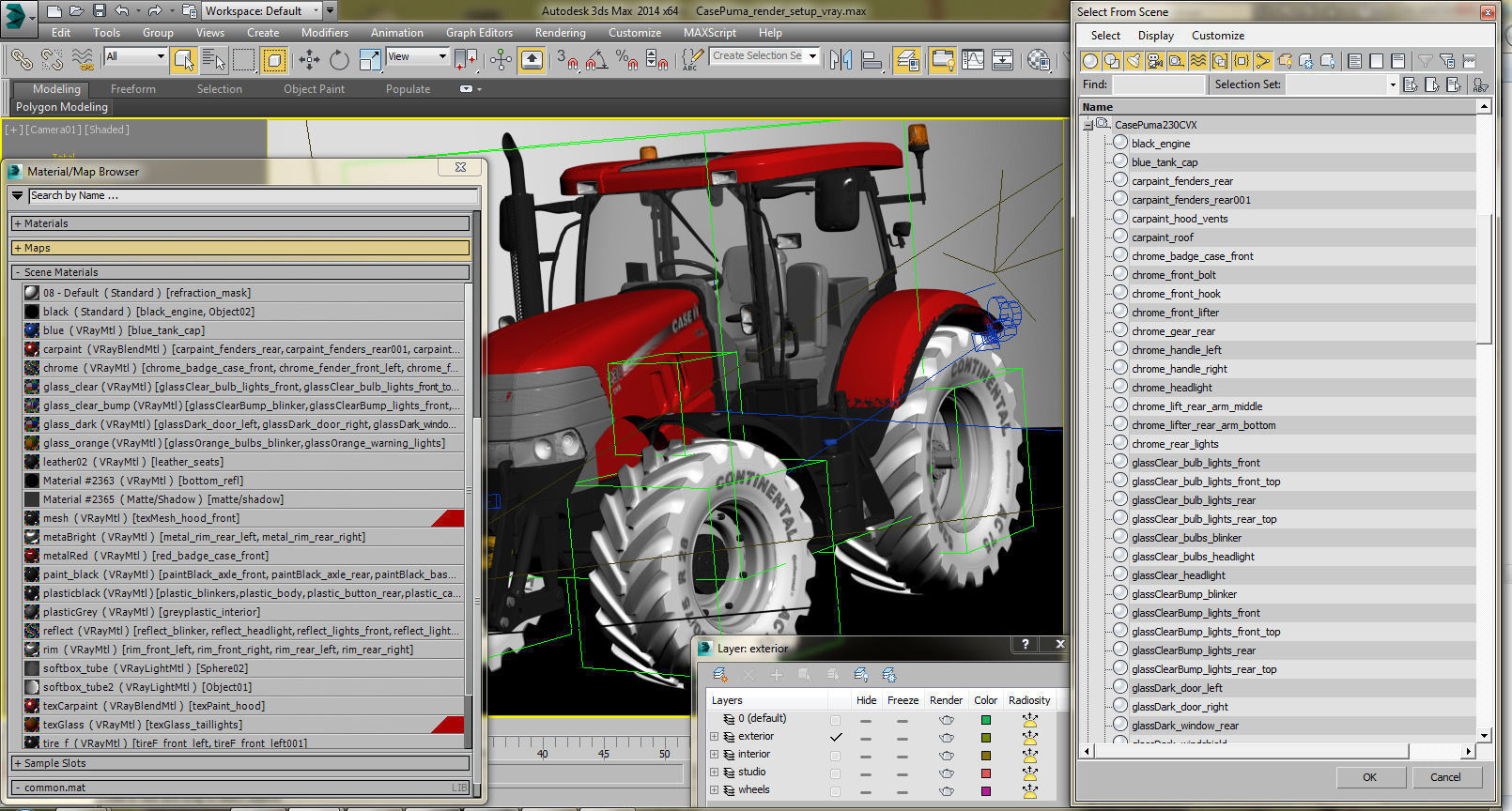Viewport: 1512px width, 811px height.
Task: Toggle Render for the studio layer
Action: coord(947,773)
